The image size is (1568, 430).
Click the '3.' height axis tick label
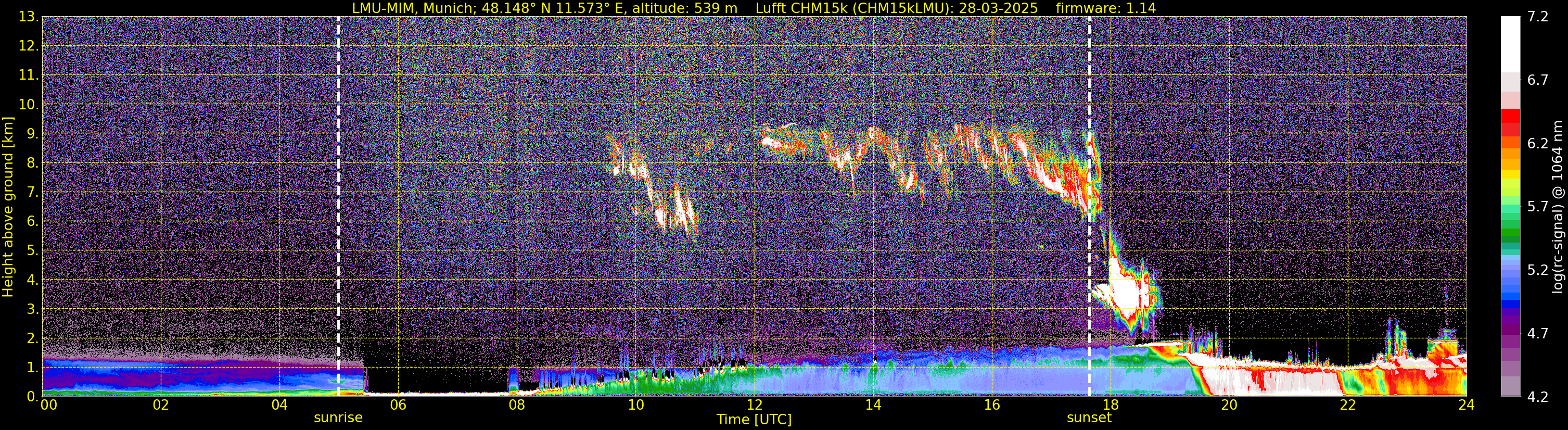click(33, 309)
